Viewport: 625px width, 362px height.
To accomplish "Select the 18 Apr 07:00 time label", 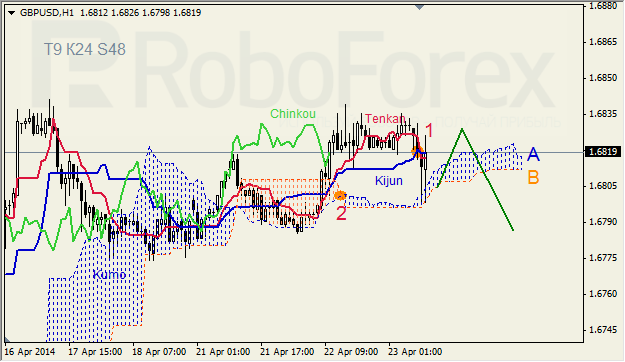I will tap(159, 352).
